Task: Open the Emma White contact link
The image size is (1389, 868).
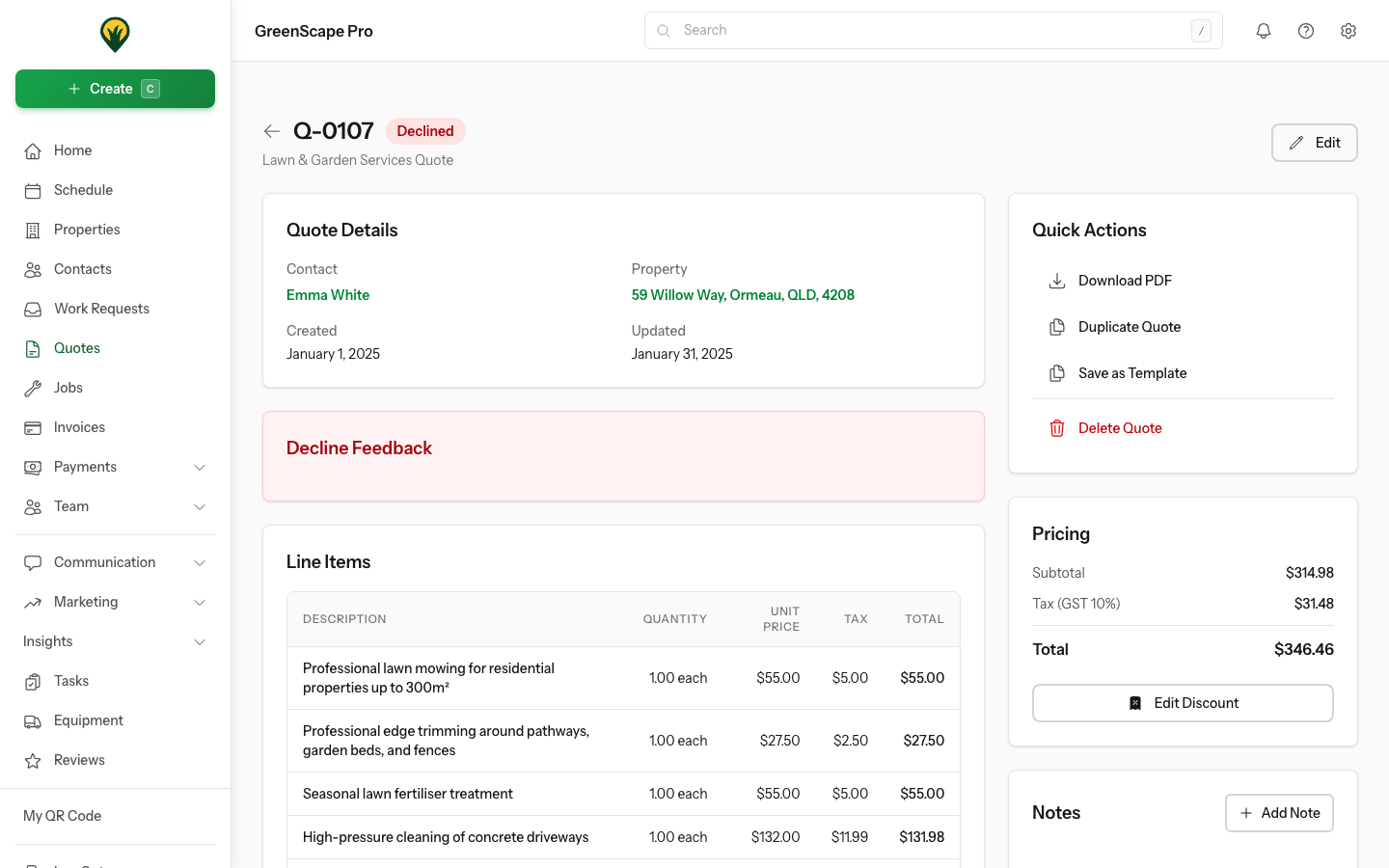Action: coord(327,294)
